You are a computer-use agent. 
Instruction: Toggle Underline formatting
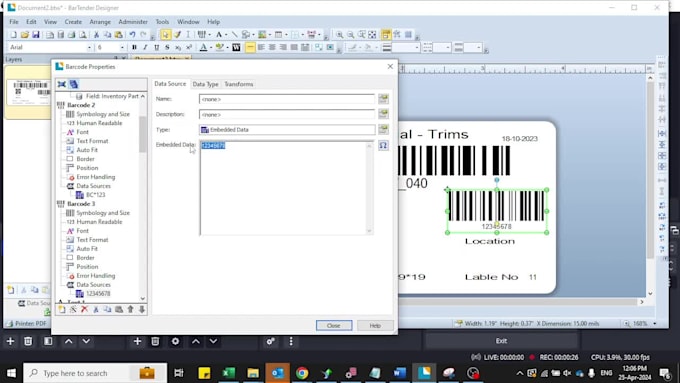pos(156,47)
